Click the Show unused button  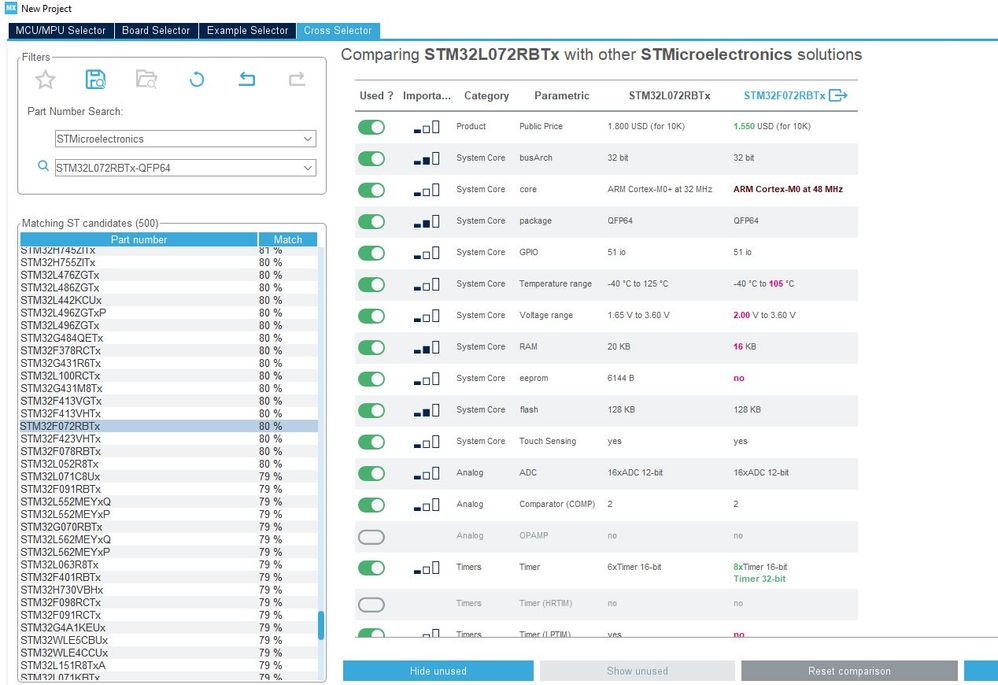click(637, 671)
